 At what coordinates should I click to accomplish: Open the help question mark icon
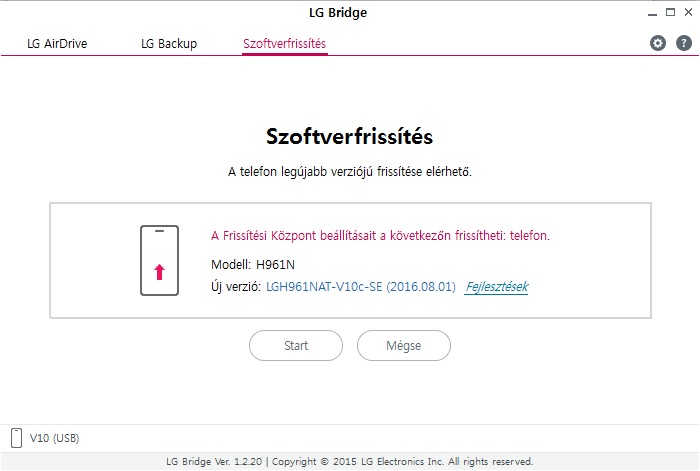click(x=683, y=43)
